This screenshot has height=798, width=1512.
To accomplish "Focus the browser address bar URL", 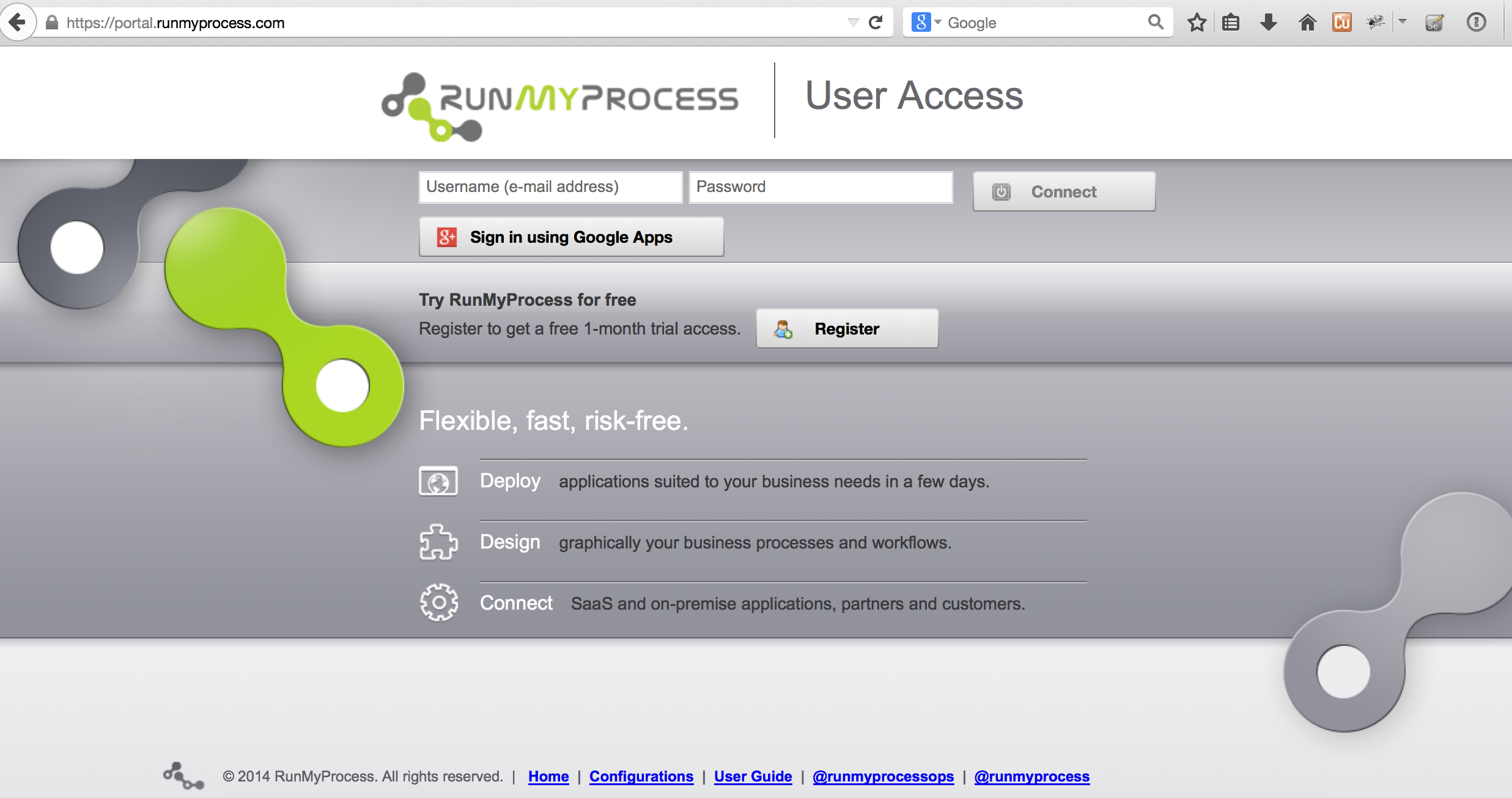I will pyautogui.click(x=452, y=23).
